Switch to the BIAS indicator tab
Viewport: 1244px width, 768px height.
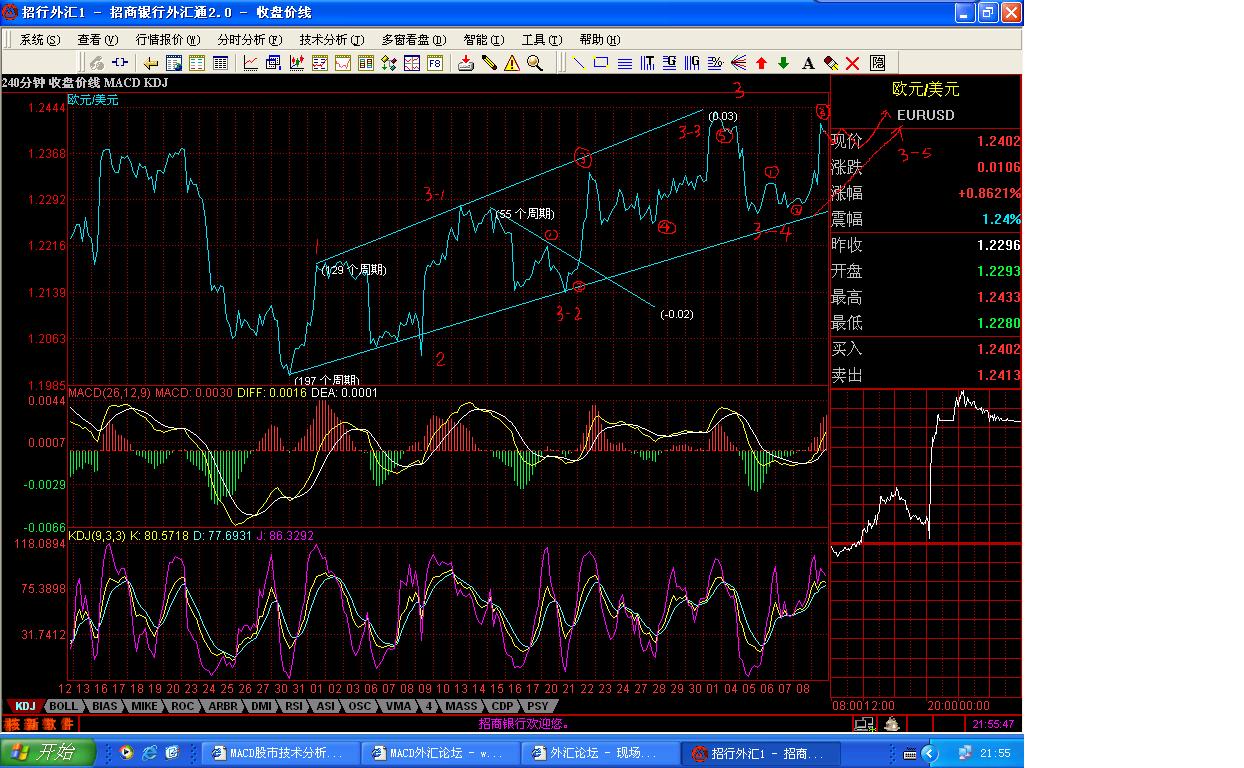coord(104,706)
